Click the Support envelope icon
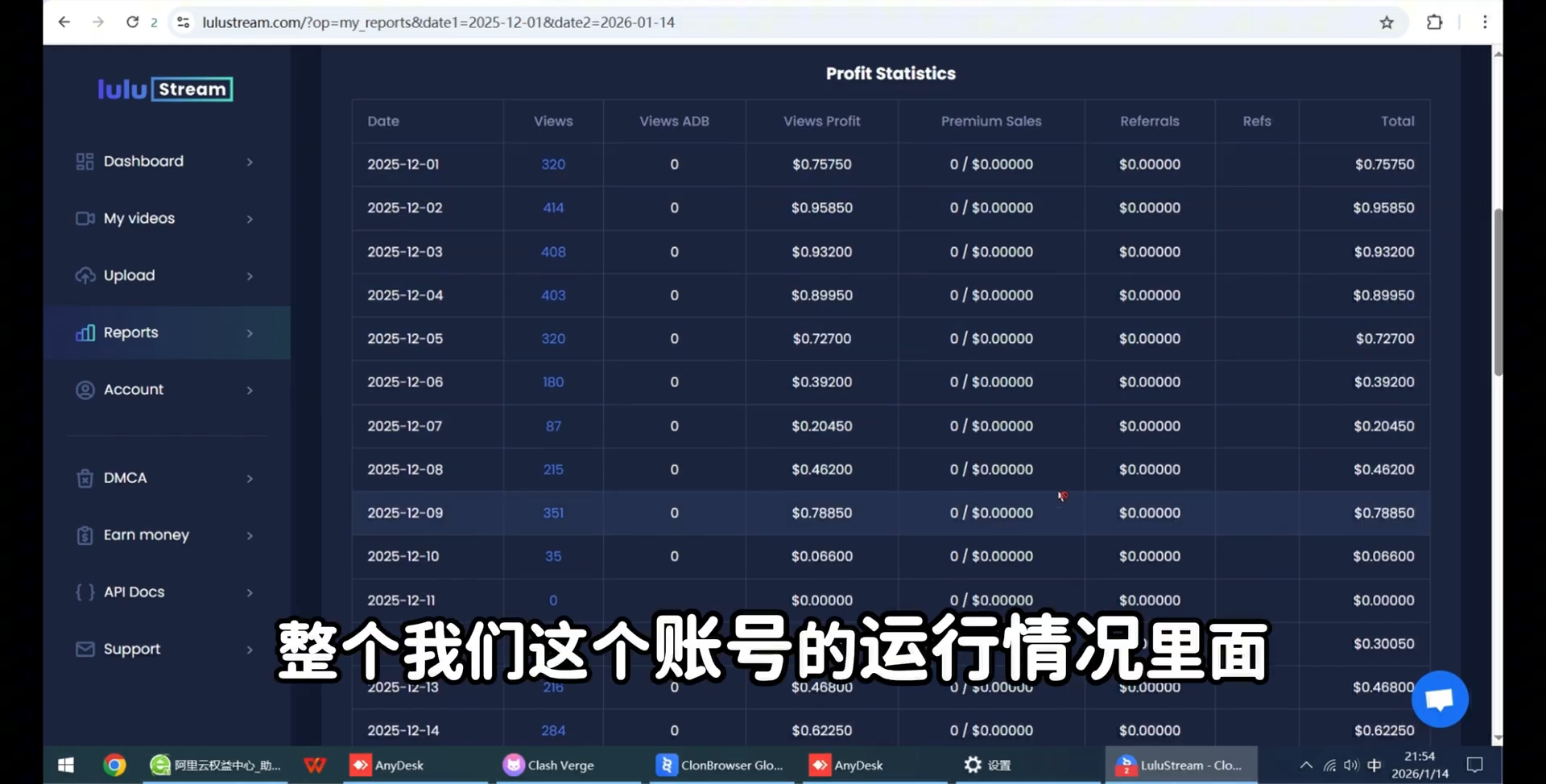1546x784 pixels. (x=85, y=649)
